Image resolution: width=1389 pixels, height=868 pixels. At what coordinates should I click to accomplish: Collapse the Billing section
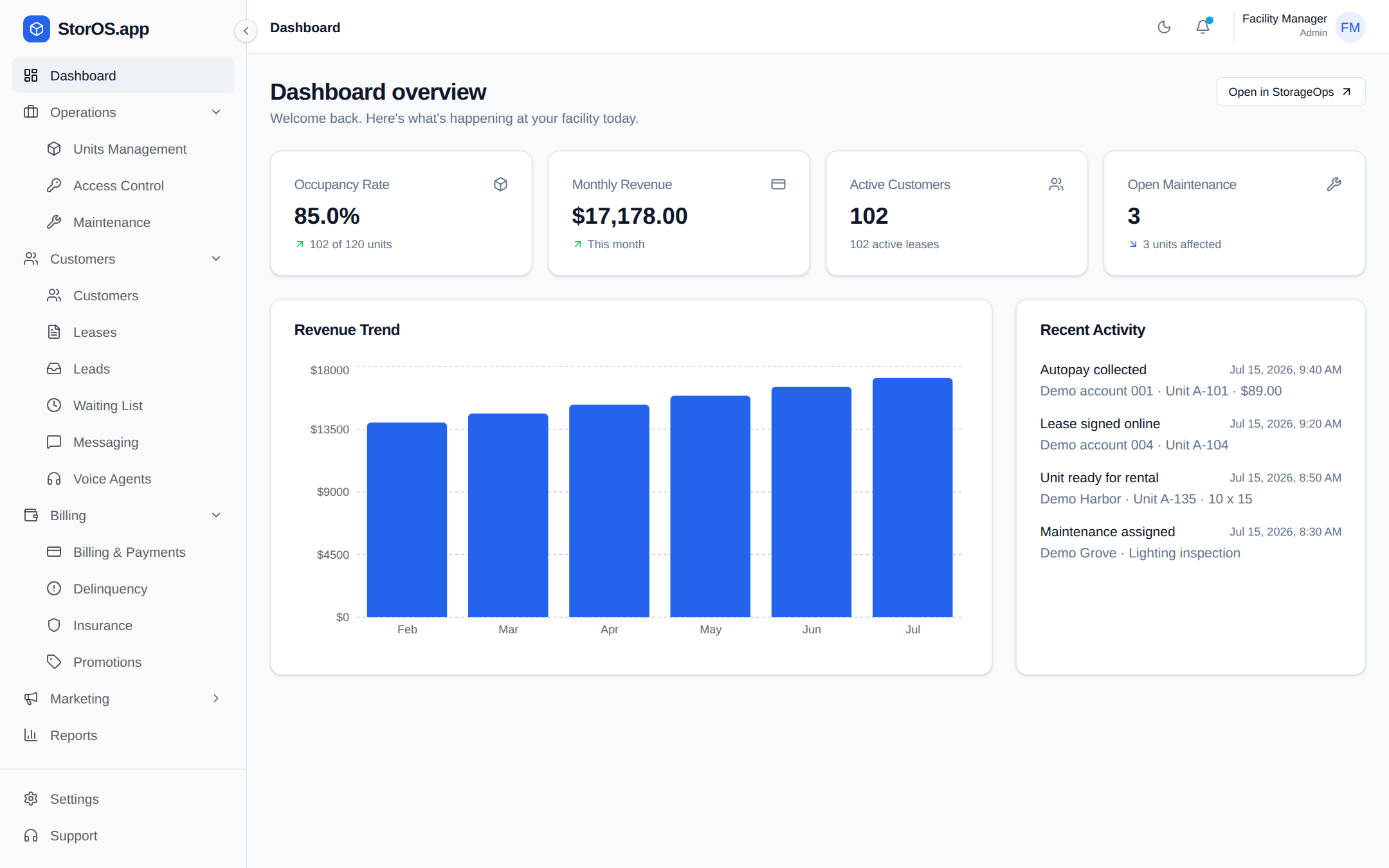click(123, 516)
